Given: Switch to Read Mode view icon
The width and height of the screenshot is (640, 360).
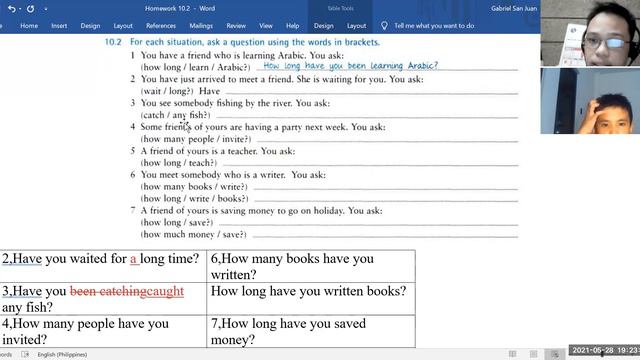Looking at the screenshot, I should (x=512, y=354).
